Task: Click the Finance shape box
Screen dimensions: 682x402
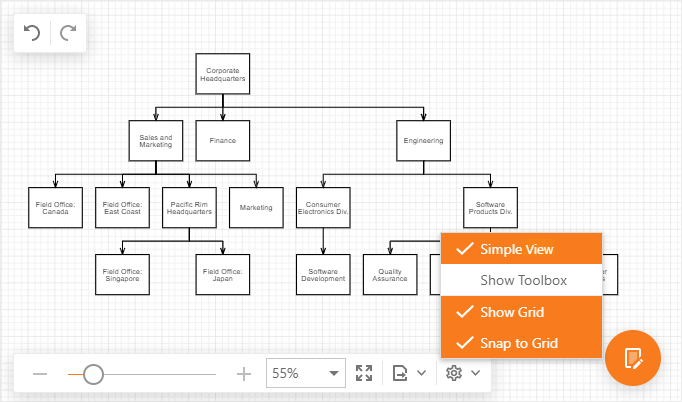Action: tap(223, 141)
